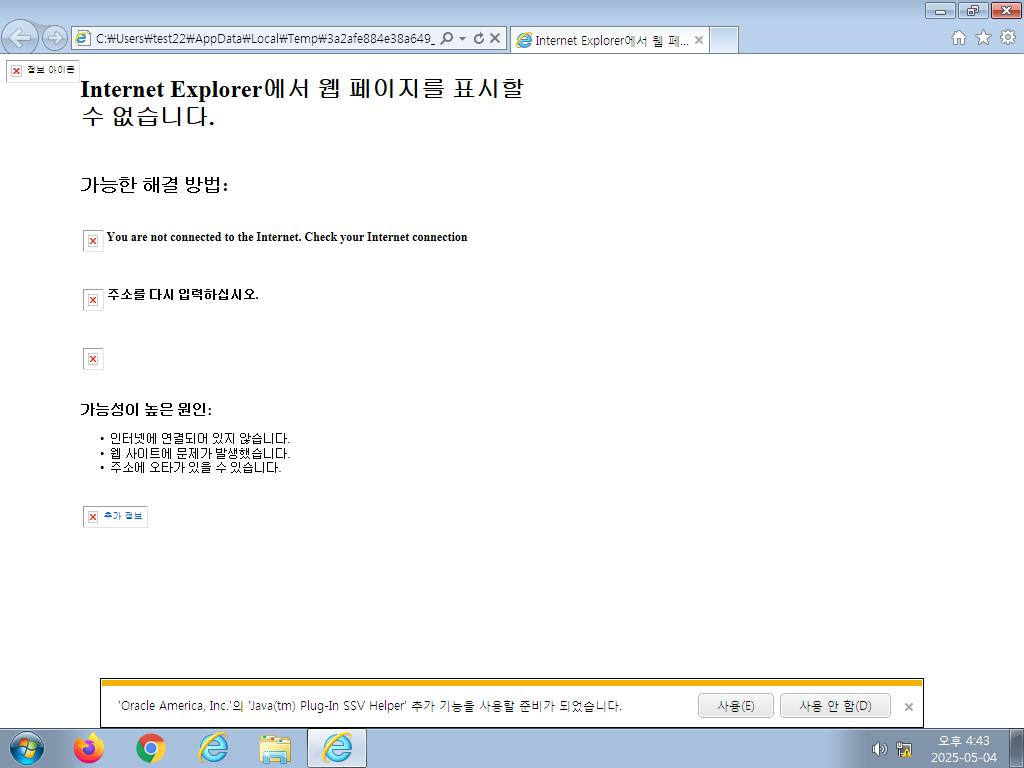Expand the '추가 정보' section

coord(116,517)
